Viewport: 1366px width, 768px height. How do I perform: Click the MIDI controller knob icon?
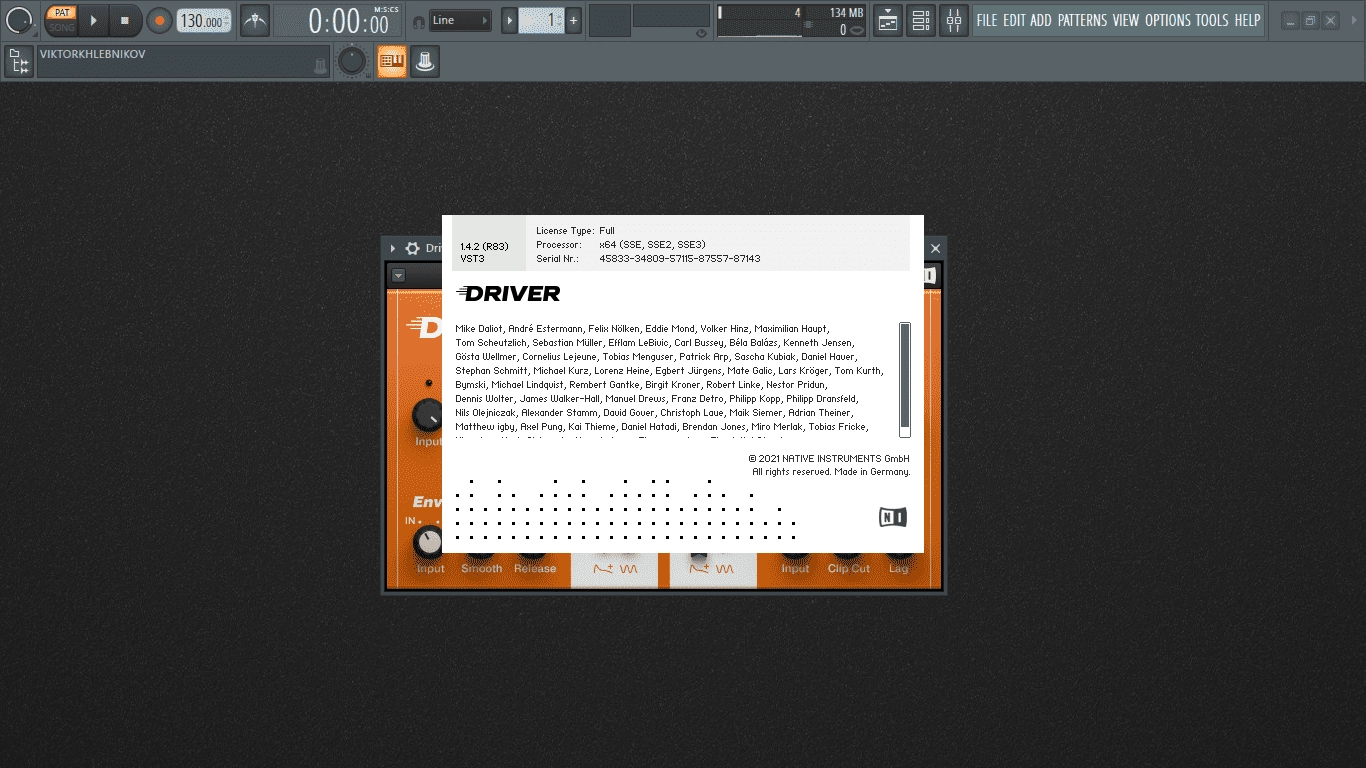coord(425,62)
